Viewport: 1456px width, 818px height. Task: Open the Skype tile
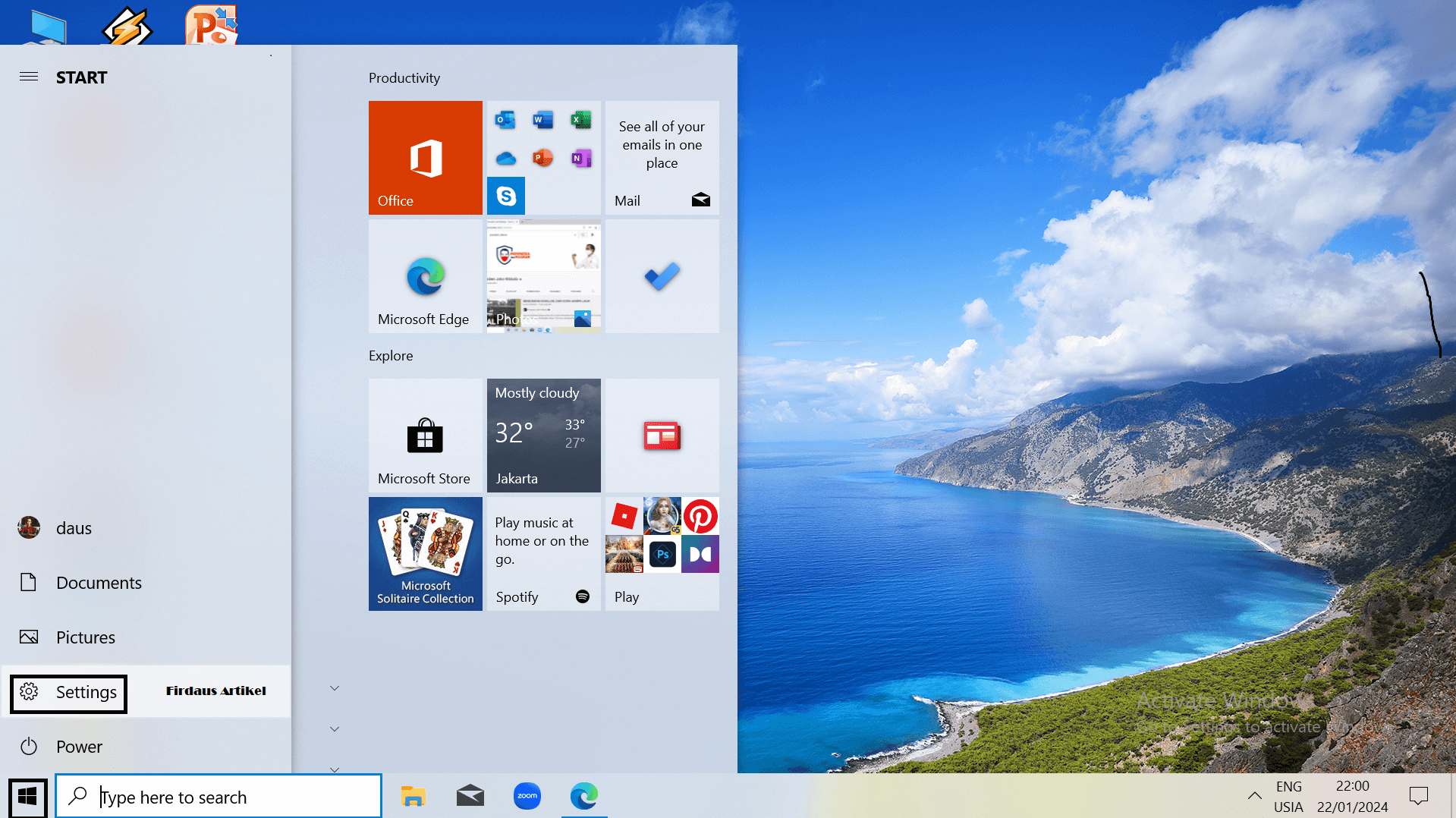506,196
